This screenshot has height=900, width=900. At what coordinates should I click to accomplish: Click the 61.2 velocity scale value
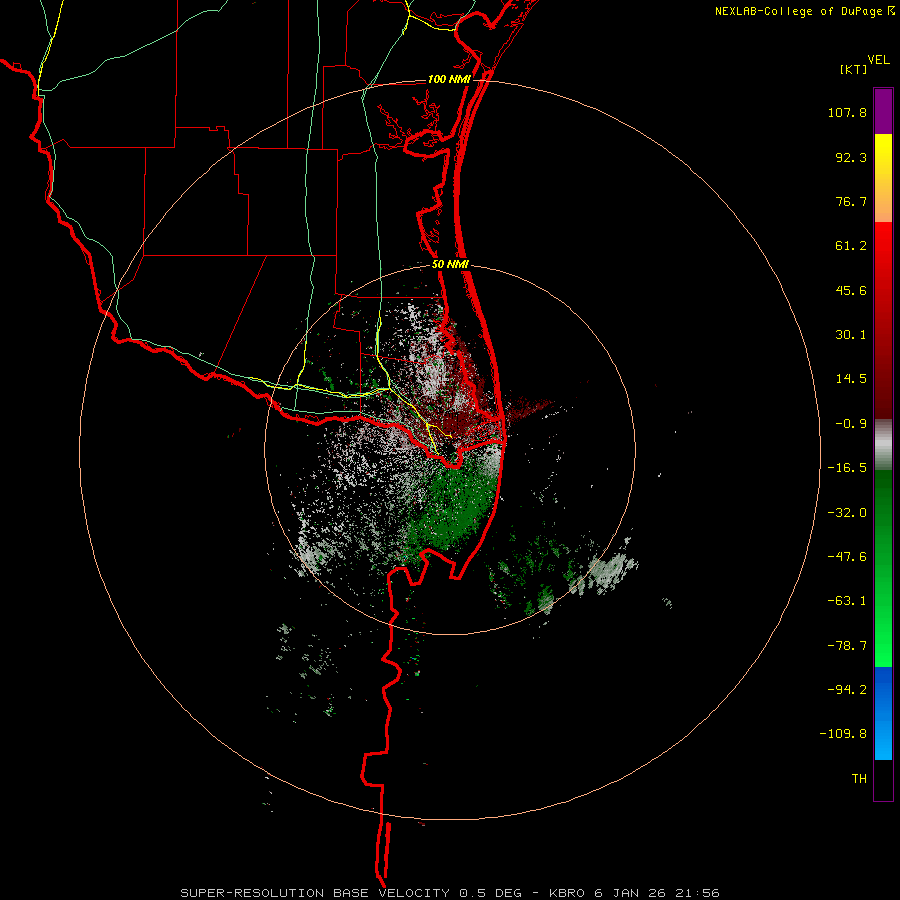(851, 246)
